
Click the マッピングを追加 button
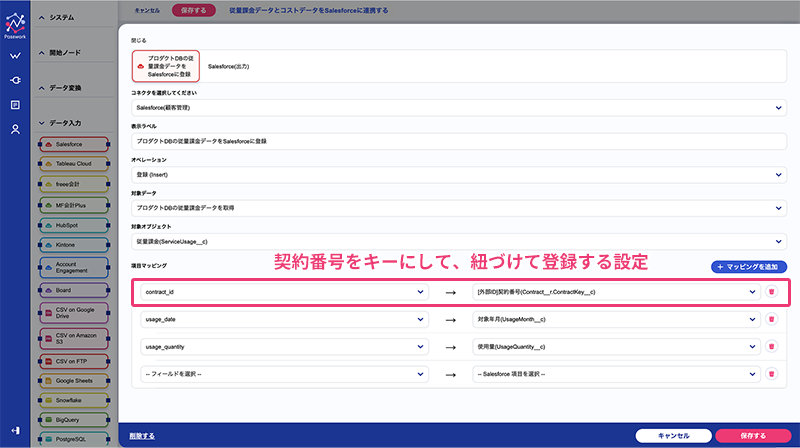pyautogui.click(x=748, y=267)
